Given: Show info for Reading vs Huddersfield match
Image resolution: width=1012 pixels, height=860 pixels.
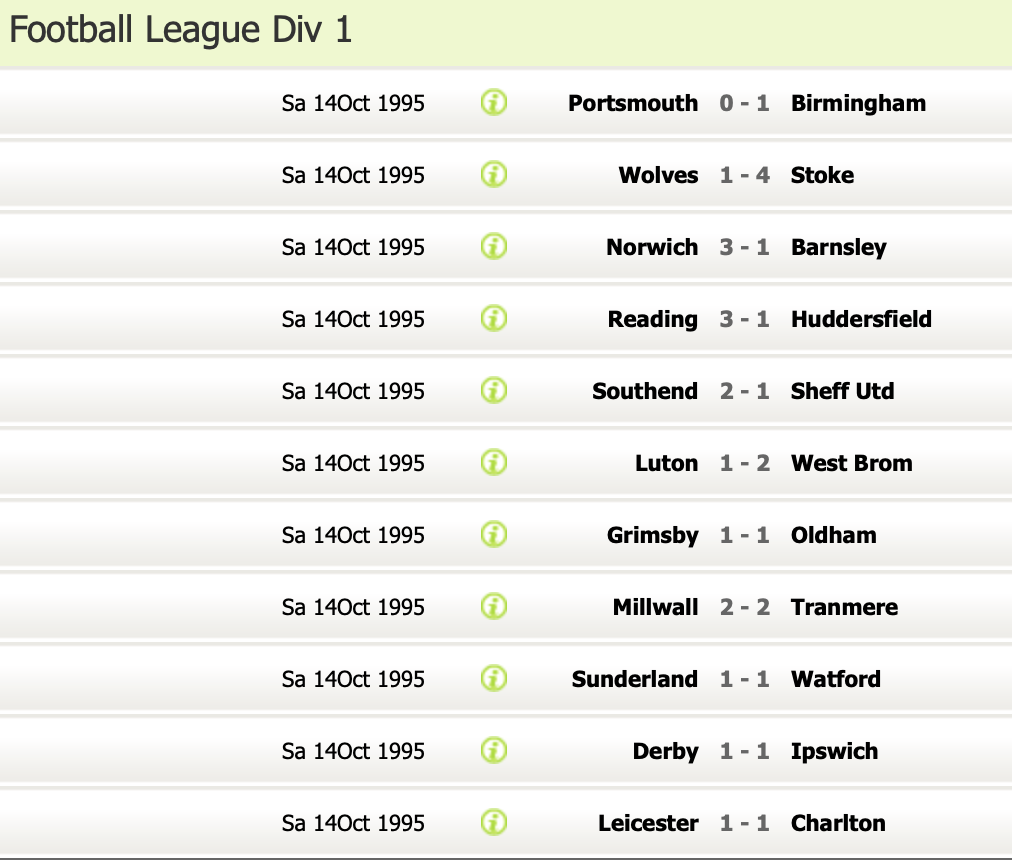Looking at the screenshot, I should pyautogui.click(x=494, y=318).
